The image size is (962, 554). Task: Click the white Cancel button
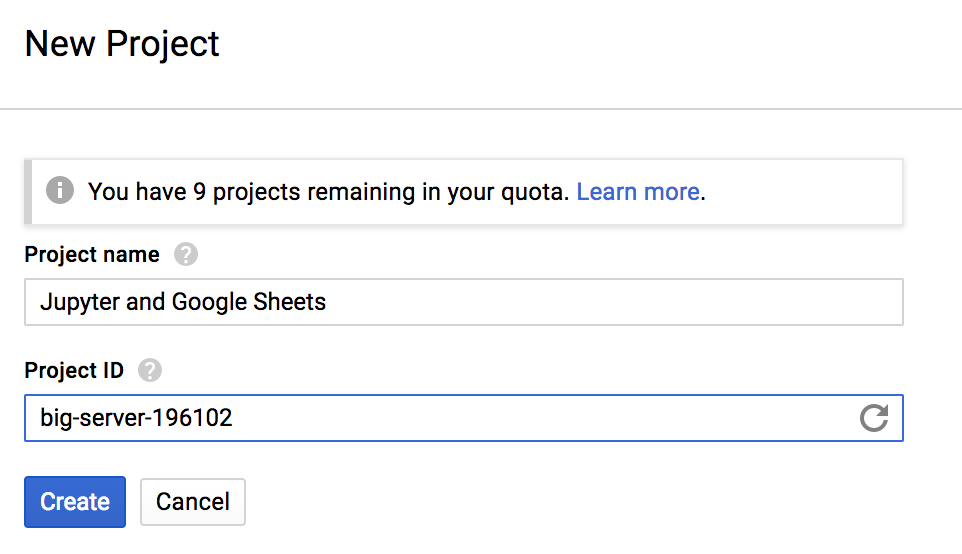click(x=193, y=502)
